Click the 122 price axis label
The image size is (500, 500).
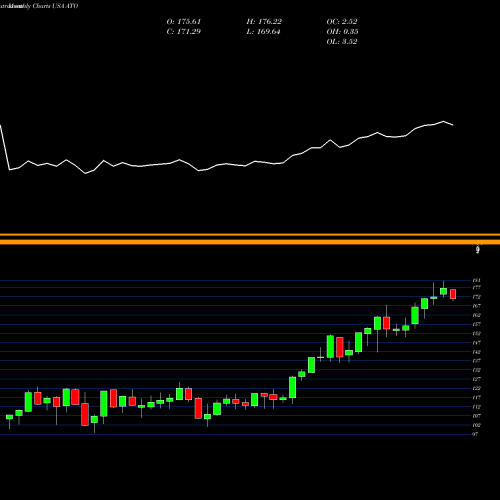click(476, 388)
